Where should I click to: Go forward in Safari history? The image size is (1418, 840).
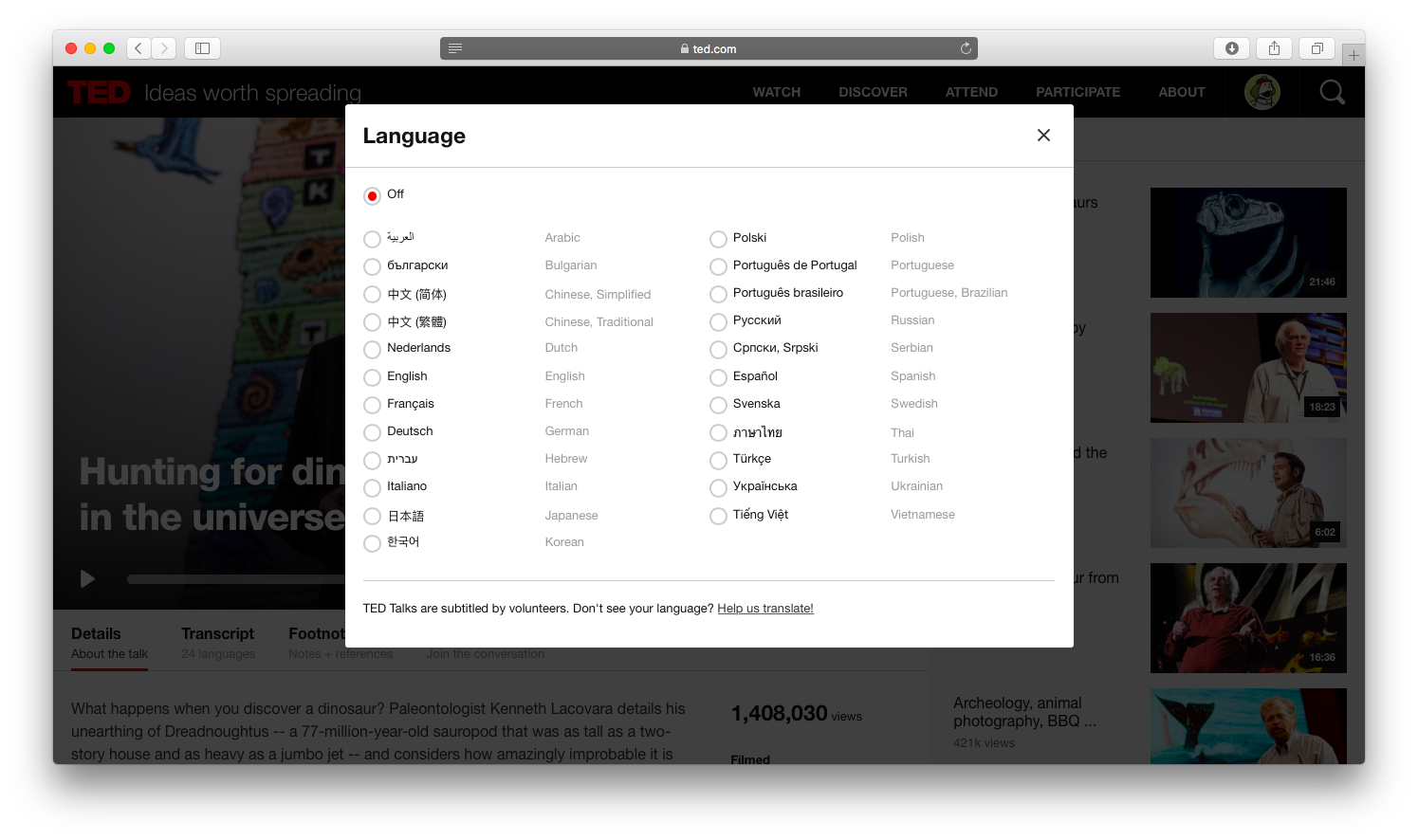click(x=164, y=48)
